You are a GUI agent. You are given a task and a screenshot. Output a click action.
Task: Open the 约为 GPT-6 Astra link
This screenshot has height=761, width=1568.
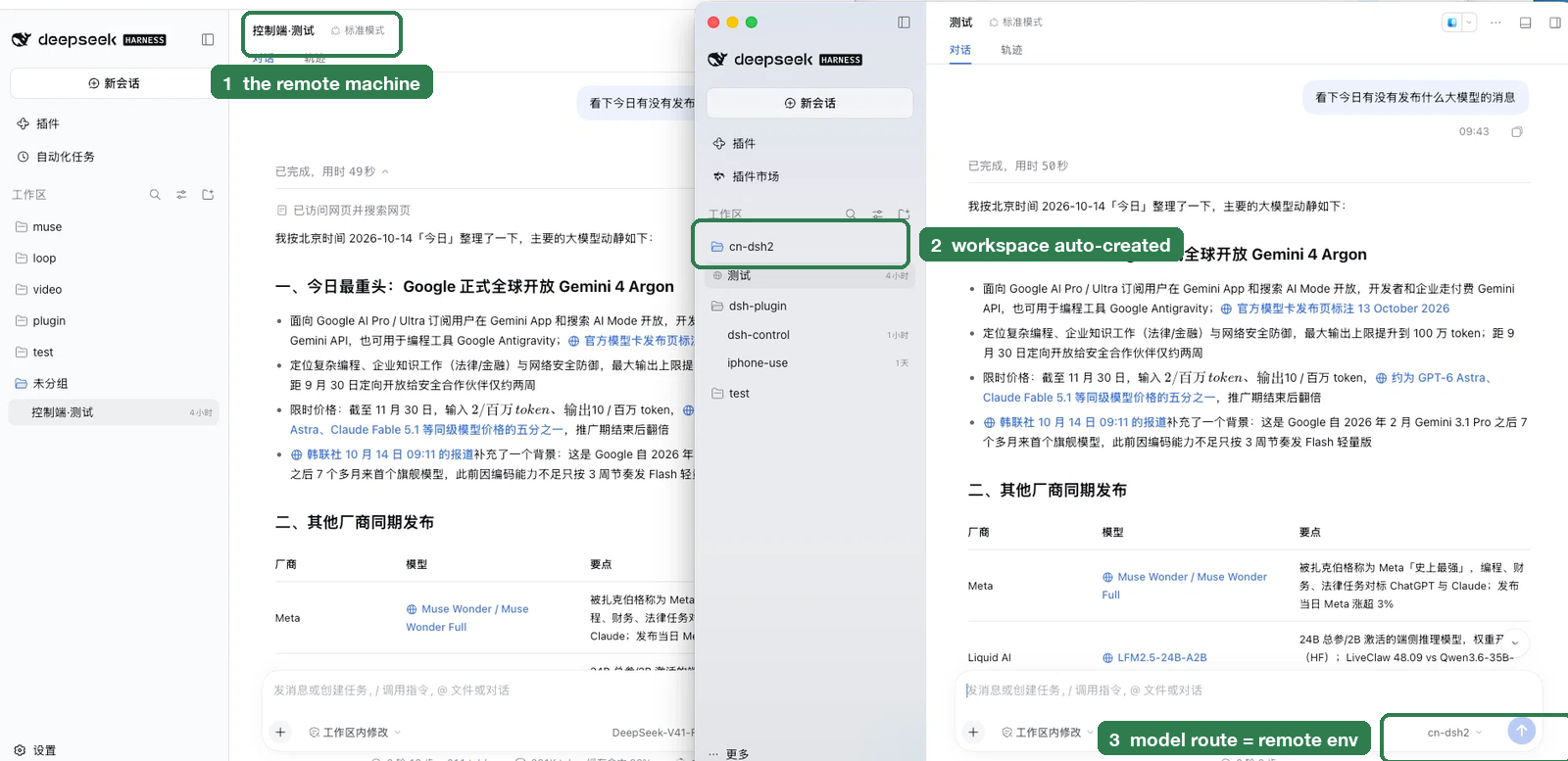pyautogui.click(x=1432, y=378)
